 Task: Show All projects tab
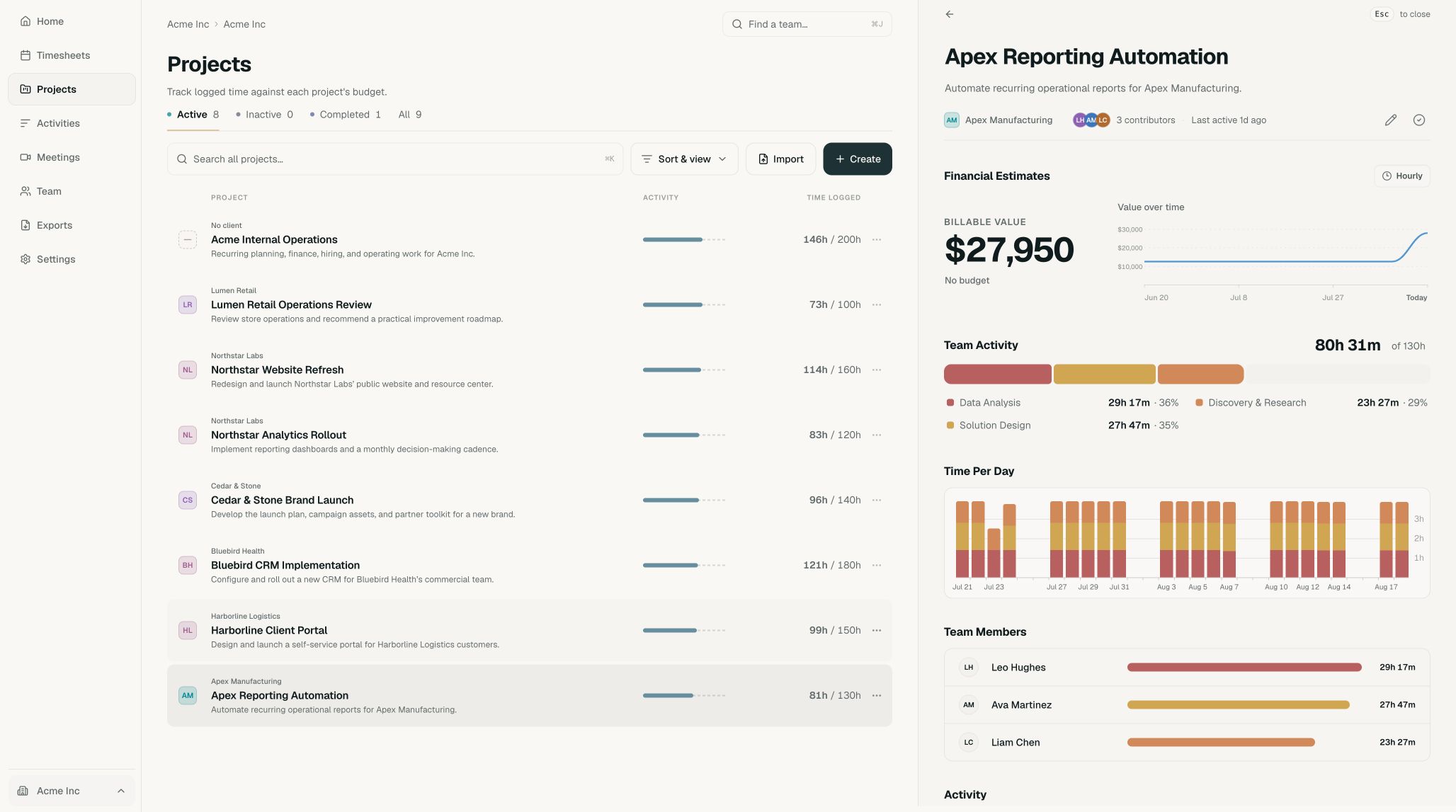click(410, 115)
